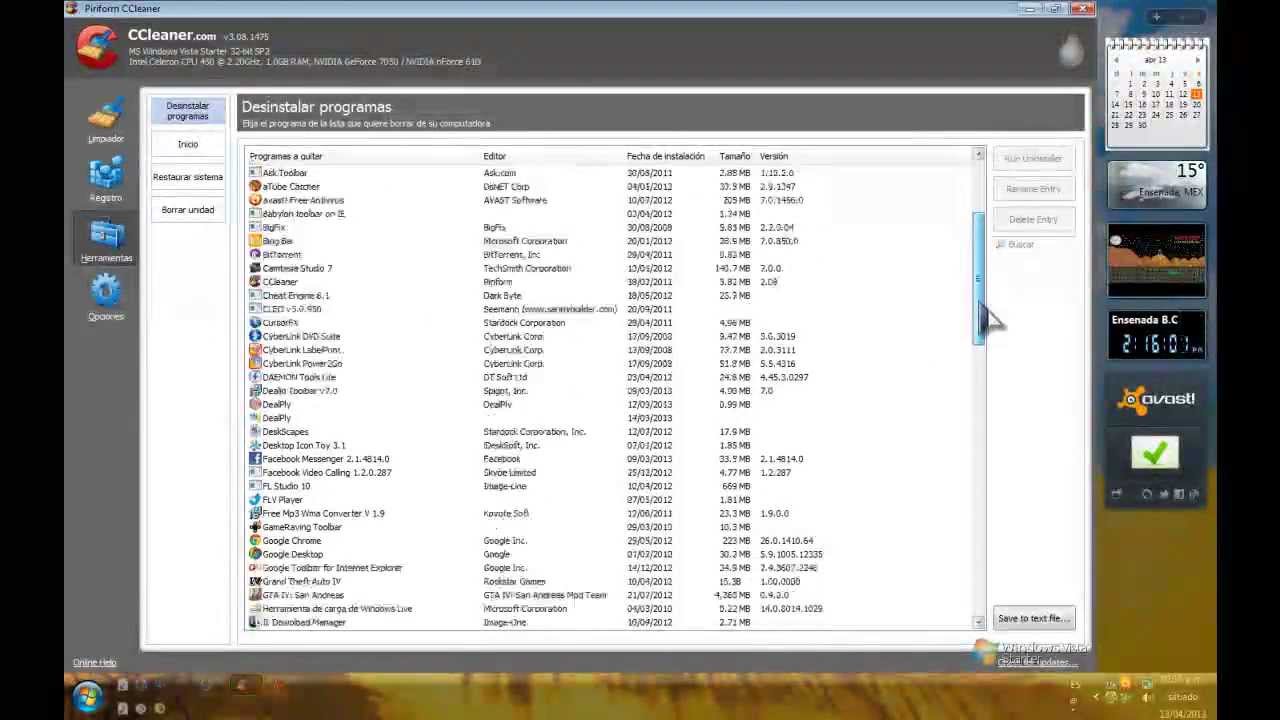Sort by the Versión column header
This screenshot has height=720, width=1280.
point(773,156)
